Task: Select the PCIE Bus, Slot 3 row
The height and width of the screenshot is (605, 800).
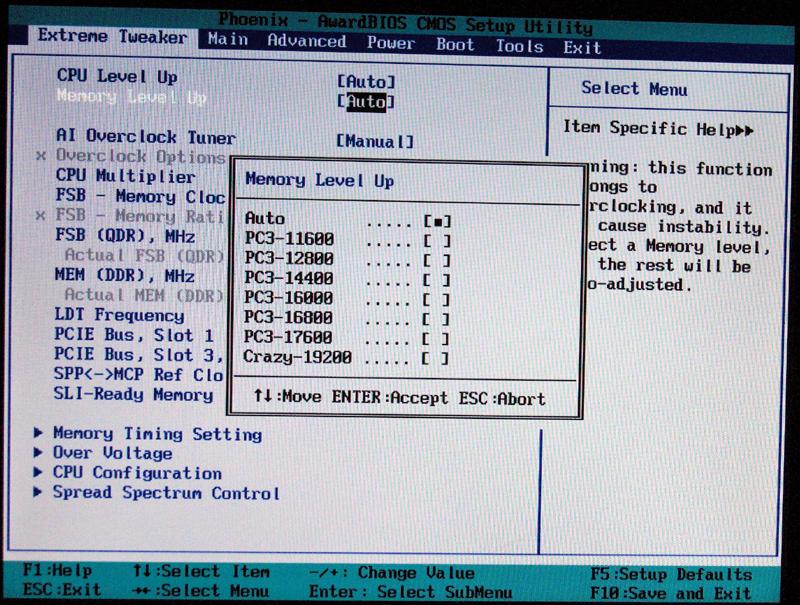Action: [139, 355]
